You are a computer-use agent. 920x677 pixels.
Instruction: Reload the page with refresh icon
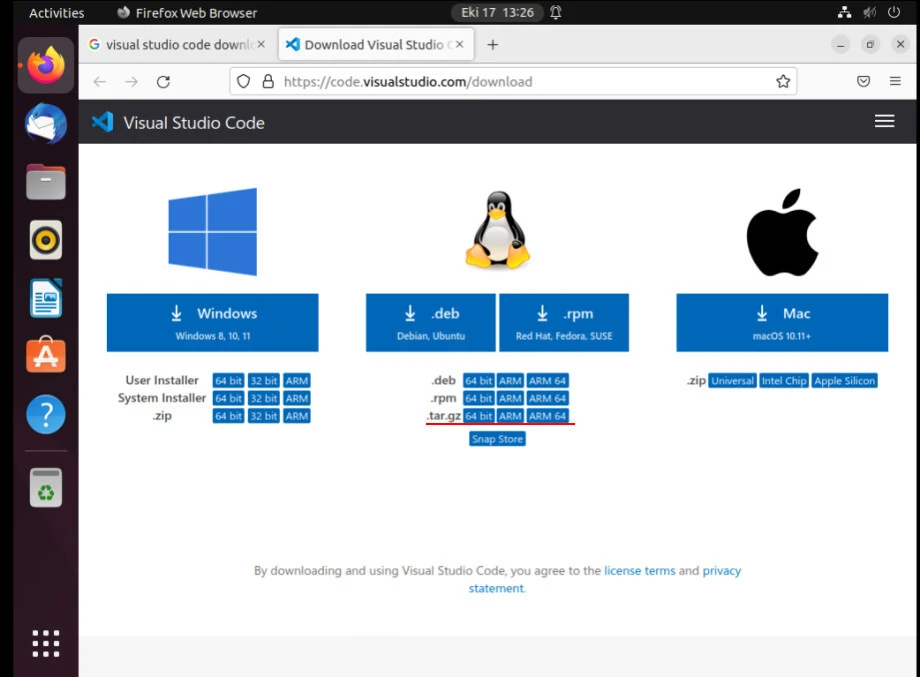164,82
